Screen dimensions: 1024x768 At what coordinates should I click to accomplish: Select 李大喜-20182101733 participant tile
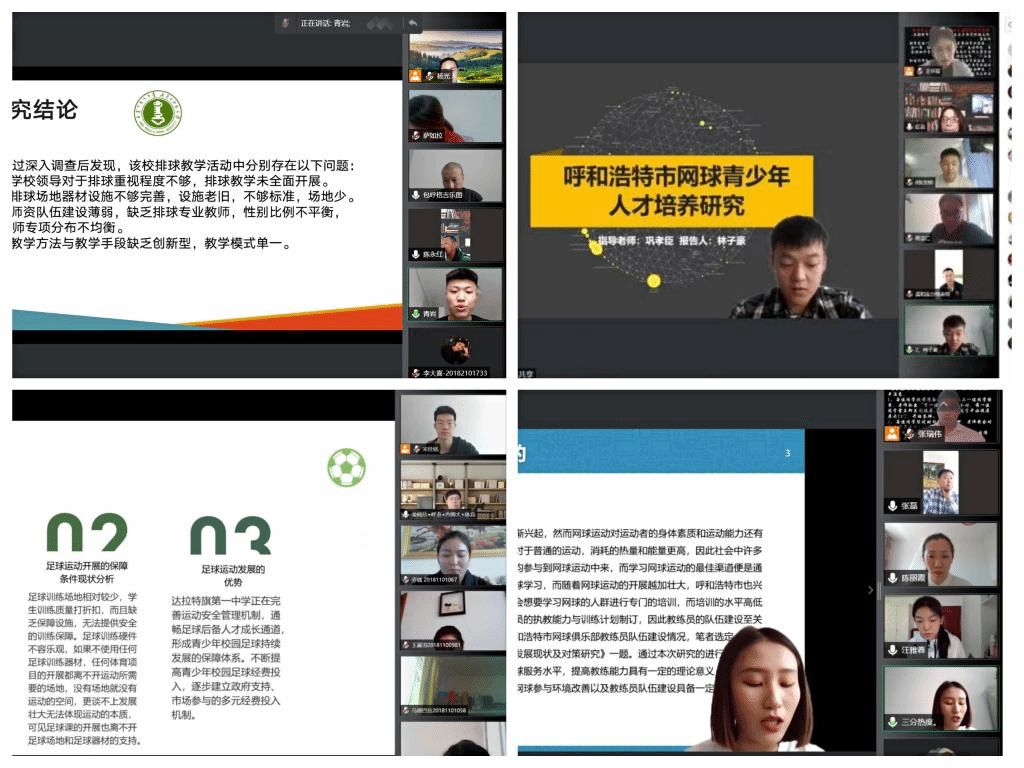pos(455,352)
